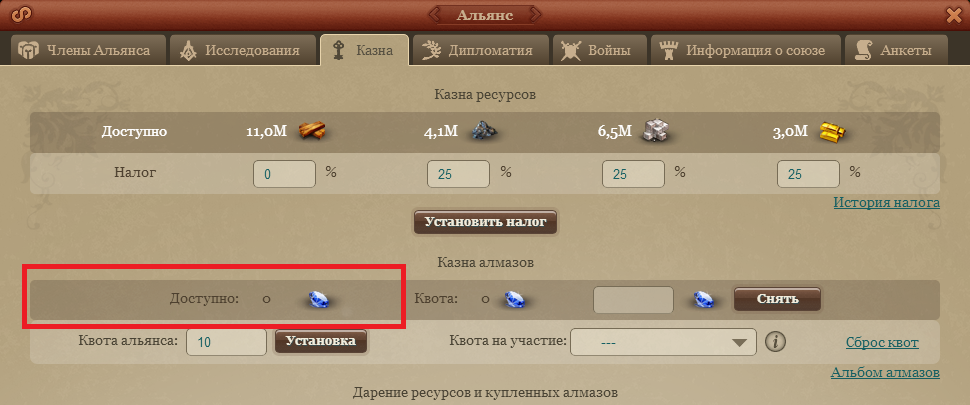This screenshot has width=970, height=405.
Task: Click the info icon beside Квота на участие
Action: [775, 342]
